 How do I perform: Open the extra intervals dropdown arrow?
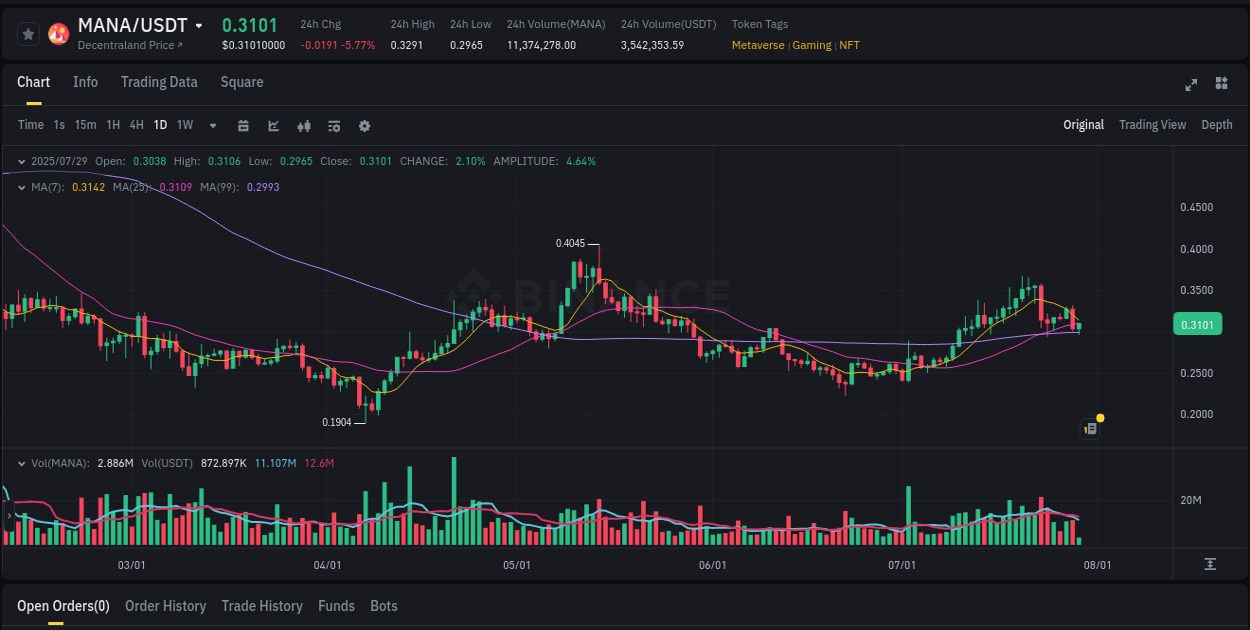coord(212,126)
